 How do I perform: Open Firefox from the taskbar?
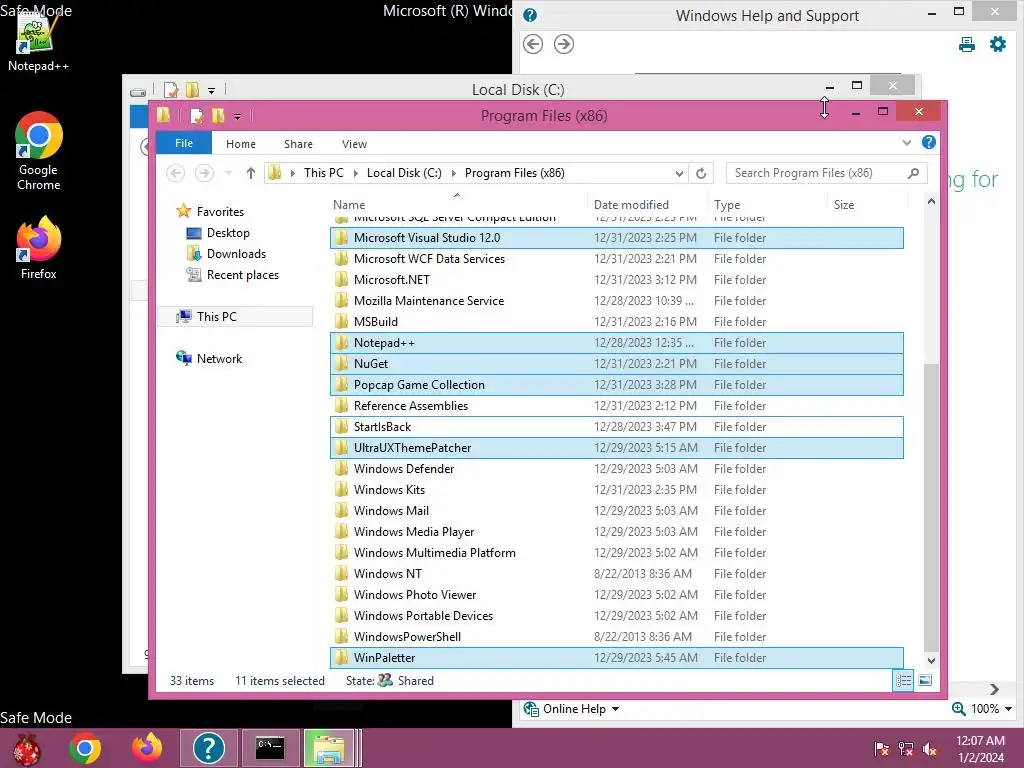147,748
